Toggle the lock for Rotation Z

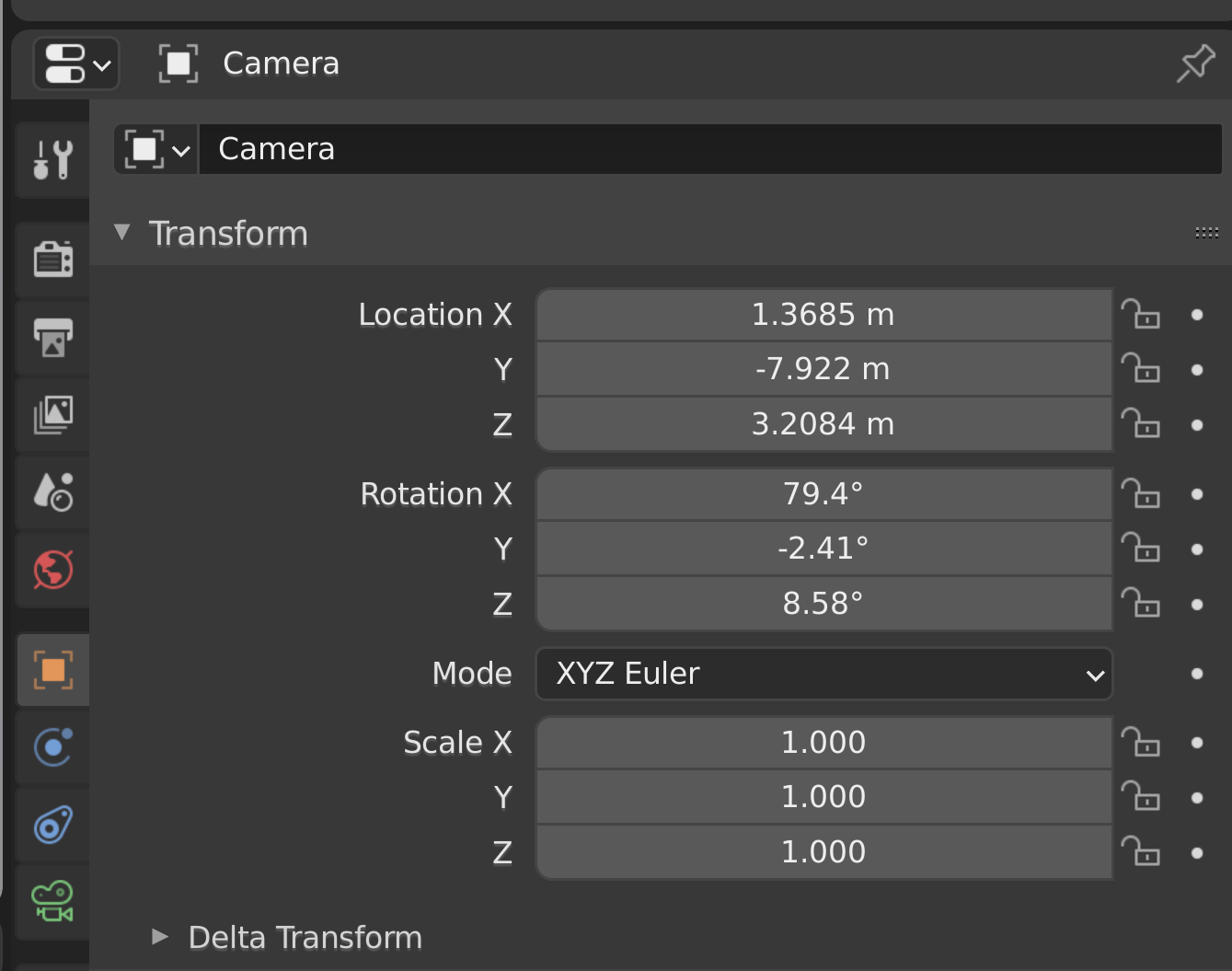click(1141, 604)
